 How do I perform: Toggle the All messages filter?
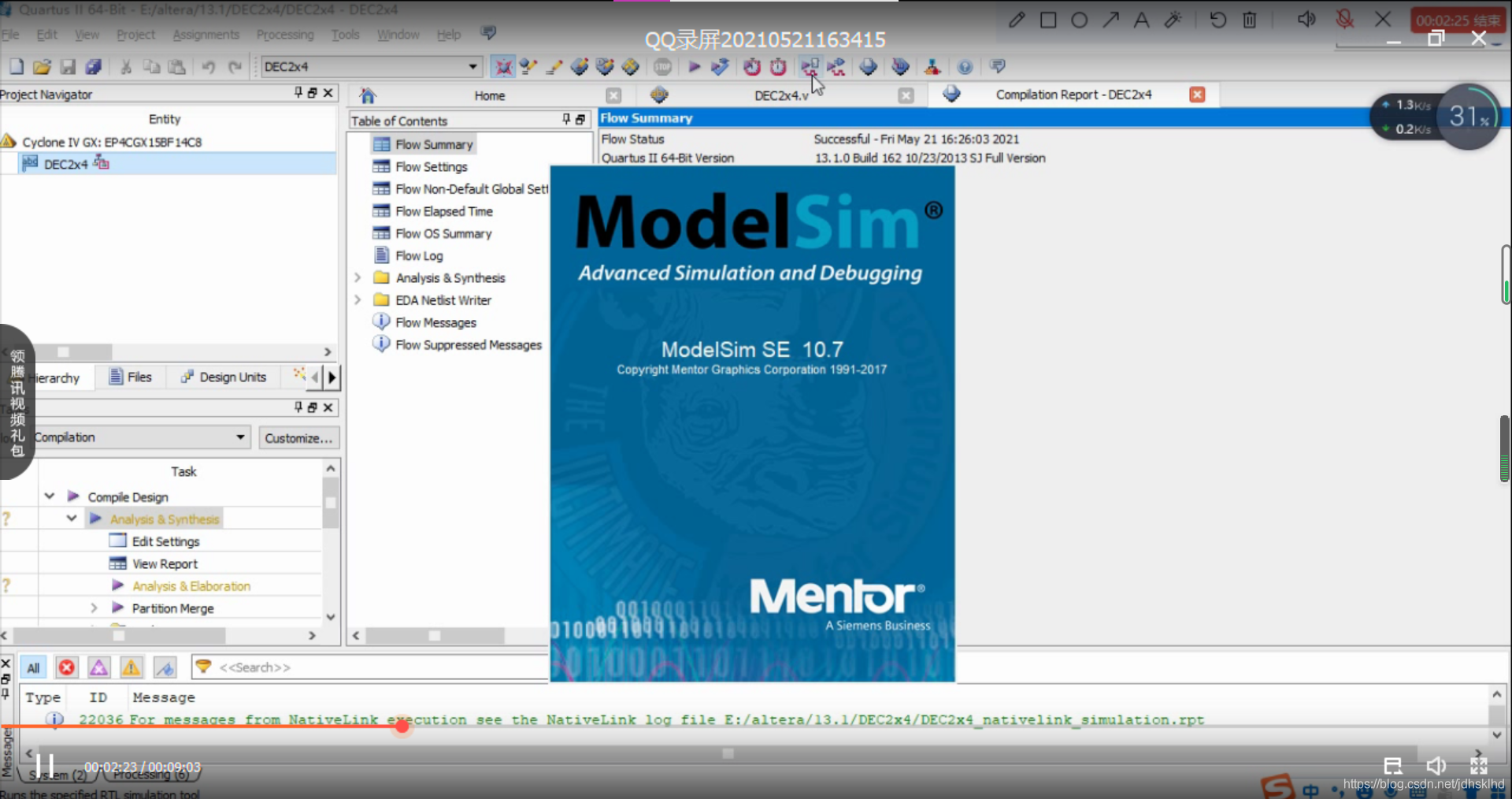tap(33, 667)
